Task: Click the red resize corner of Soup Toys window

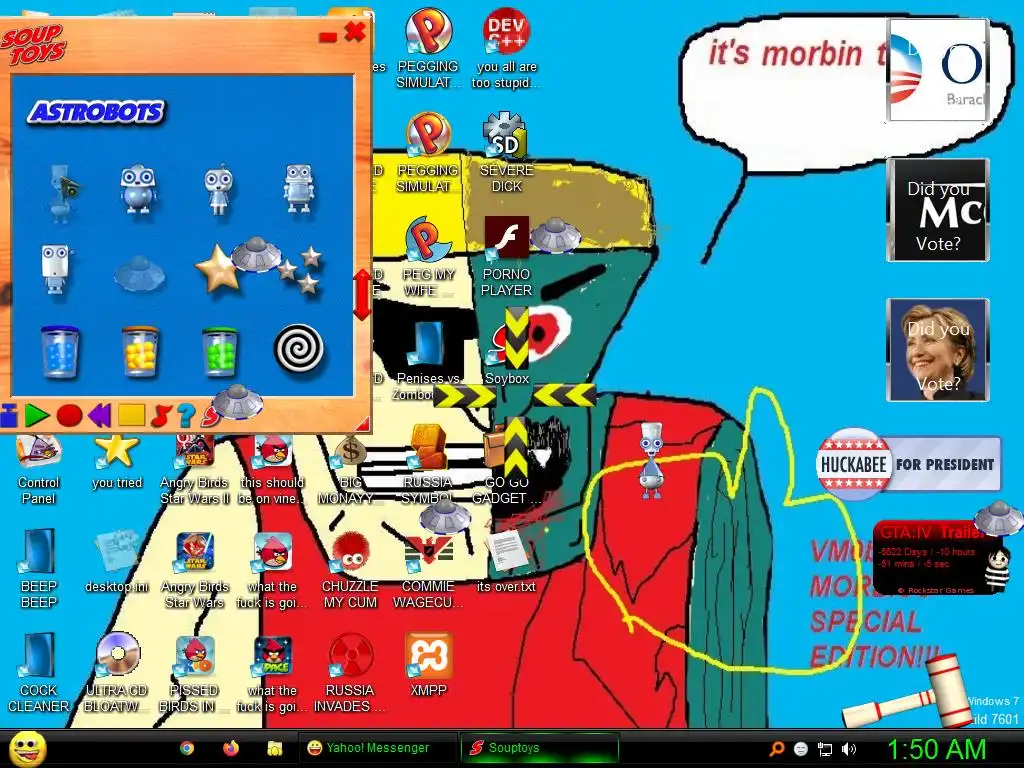Action: (363, 424)
